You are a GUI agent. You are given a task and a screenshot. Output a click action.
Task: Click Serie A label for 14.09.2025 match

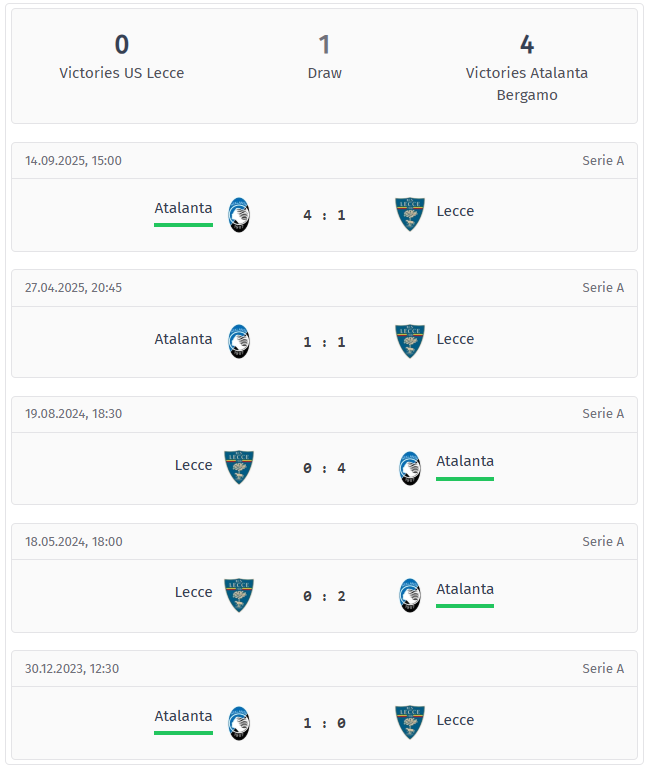(603, 160)
